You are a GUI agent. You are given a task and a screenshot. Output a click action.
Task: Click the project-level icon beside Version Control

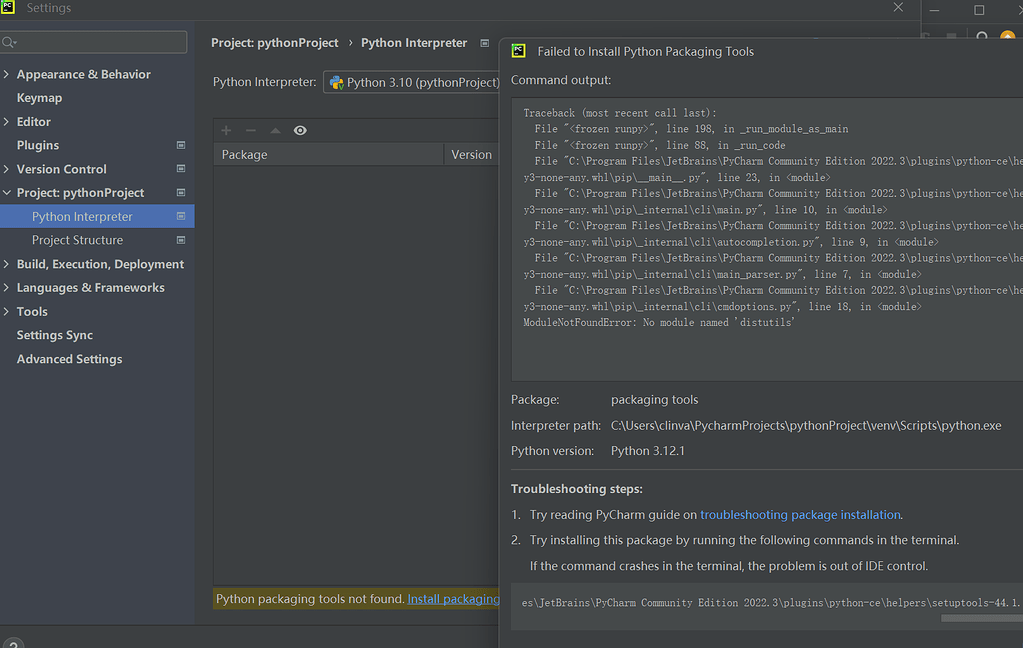tap(181, 168)
